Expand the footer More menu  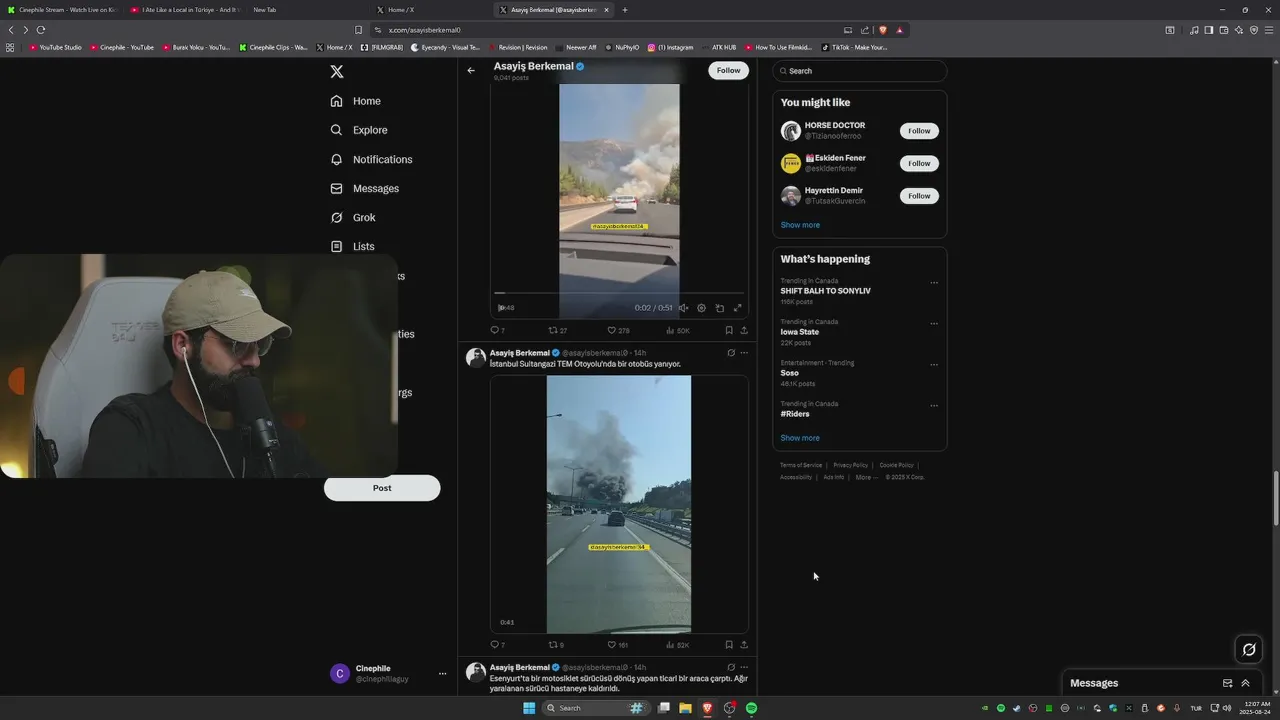pos(866,477)
